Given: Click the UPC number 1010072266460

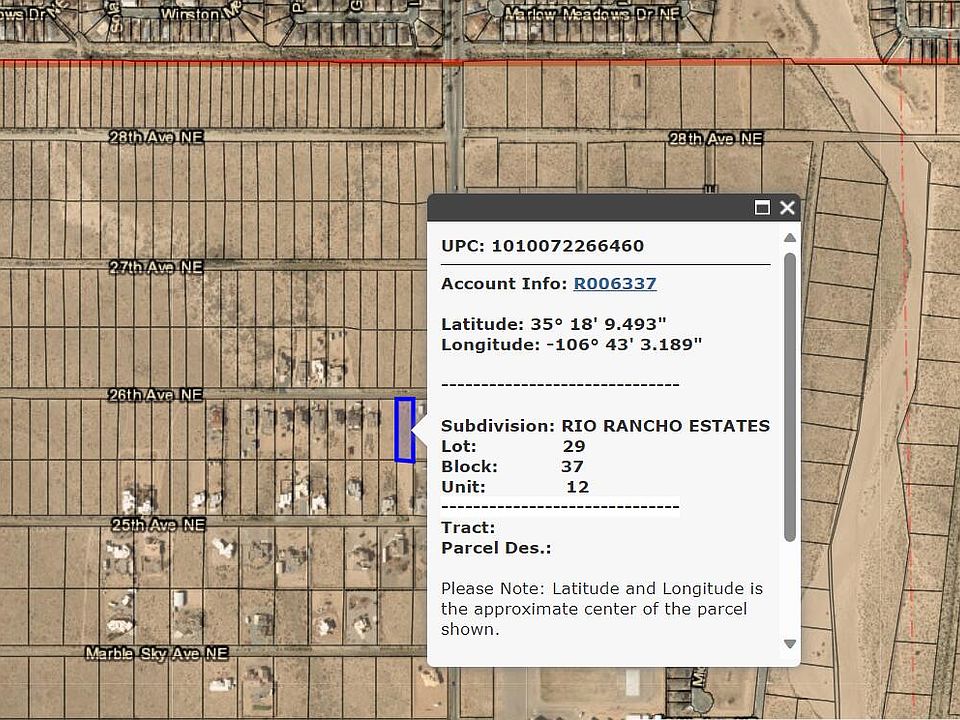Looking at the screenshot, I should pos(567,246).
